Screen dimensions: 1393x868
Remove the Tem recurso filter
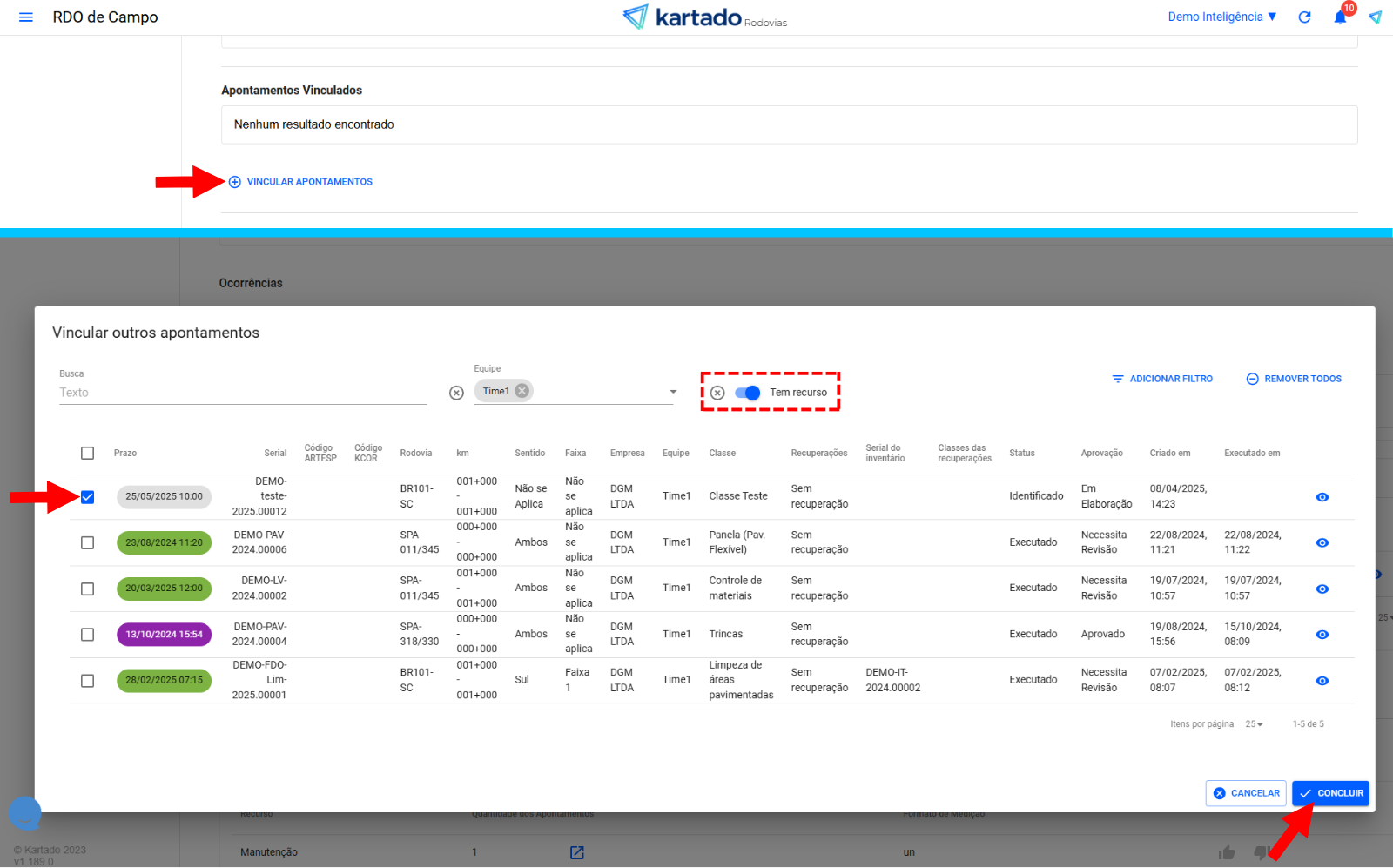point(717,393)
